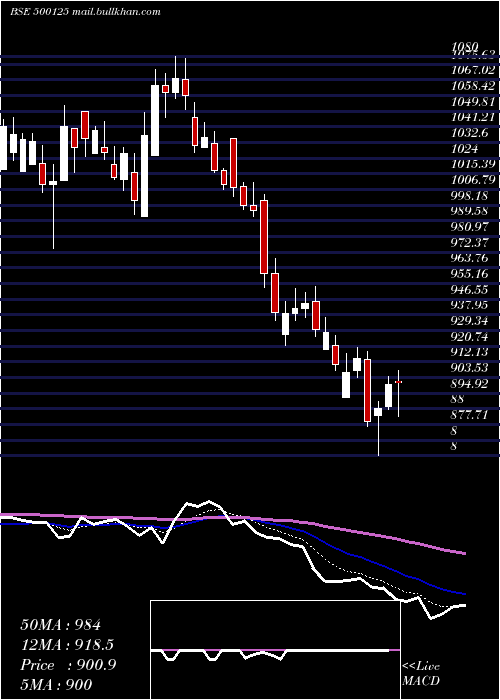The height and width of the screenshot is (700, 500).
Task: Click inside the Live MACD histogram box
Action: click(x=275, y=650)
